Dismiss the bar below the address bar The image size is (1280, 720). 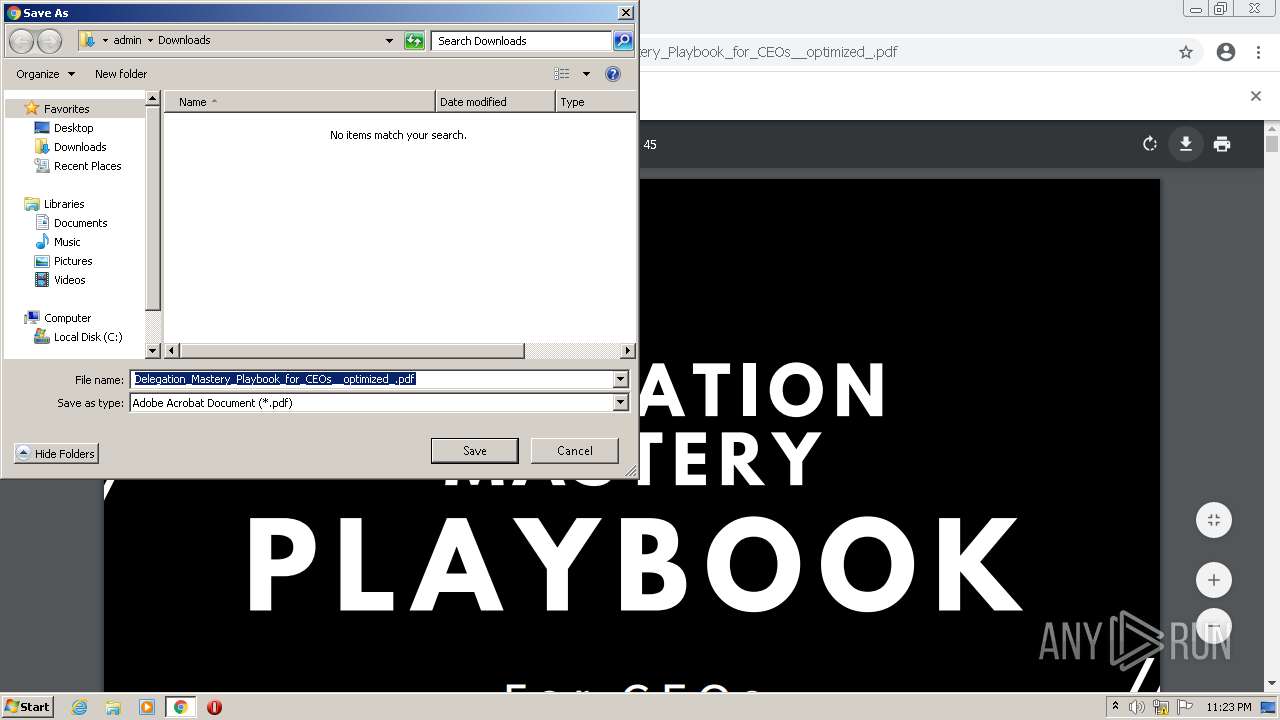point(1256,96)
